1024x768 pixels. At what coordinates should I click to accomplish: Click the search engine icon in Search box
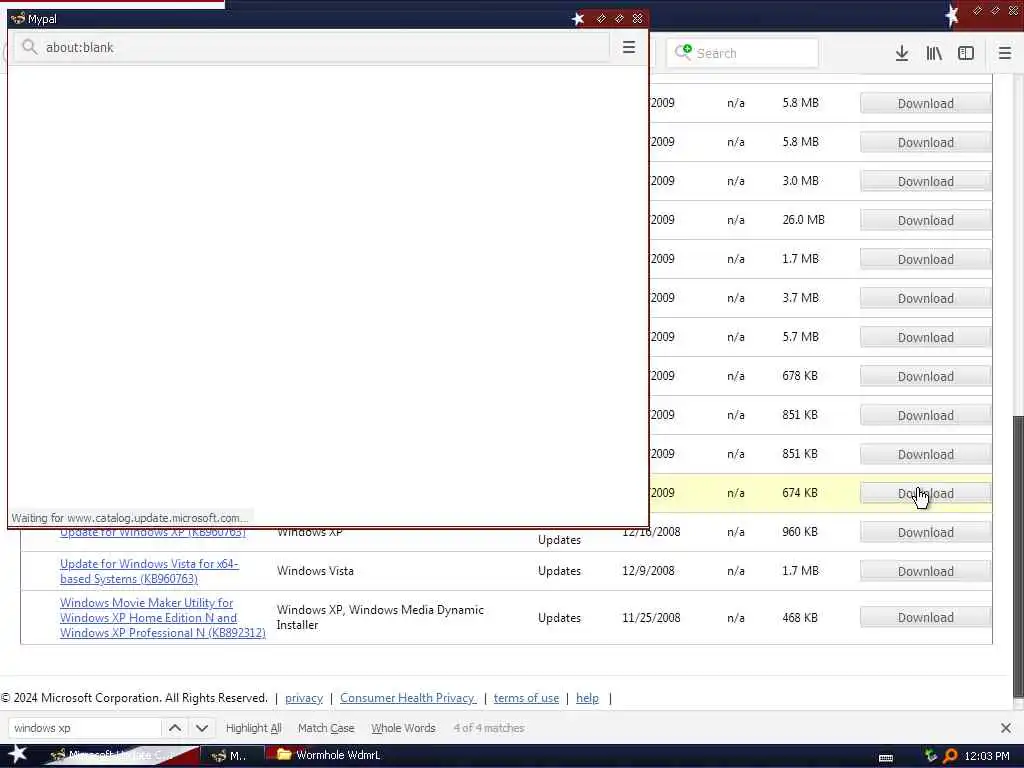(683, 52)
